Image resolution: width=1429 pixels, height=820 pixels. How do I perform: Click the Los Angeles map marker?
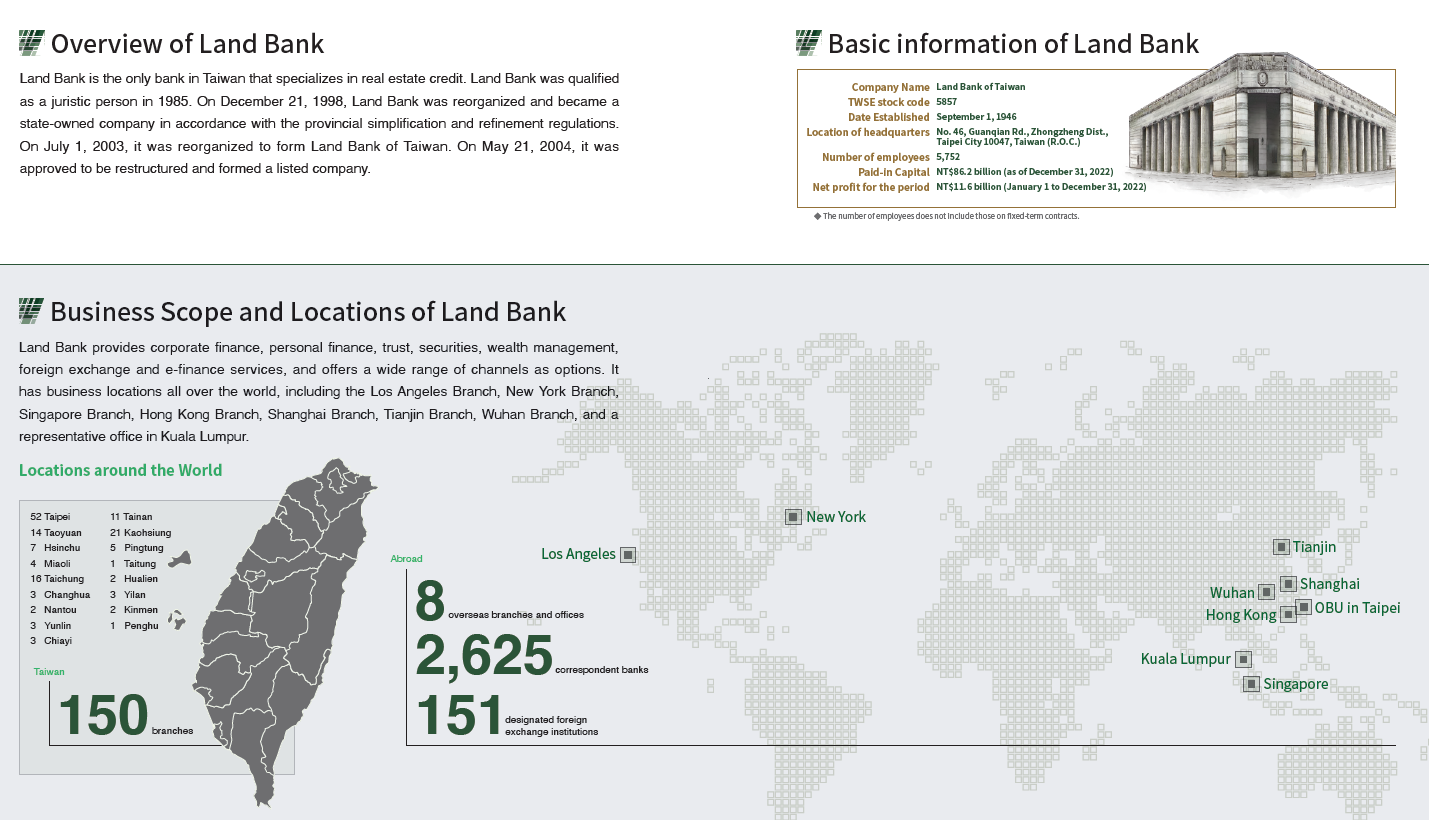(628, 554)
